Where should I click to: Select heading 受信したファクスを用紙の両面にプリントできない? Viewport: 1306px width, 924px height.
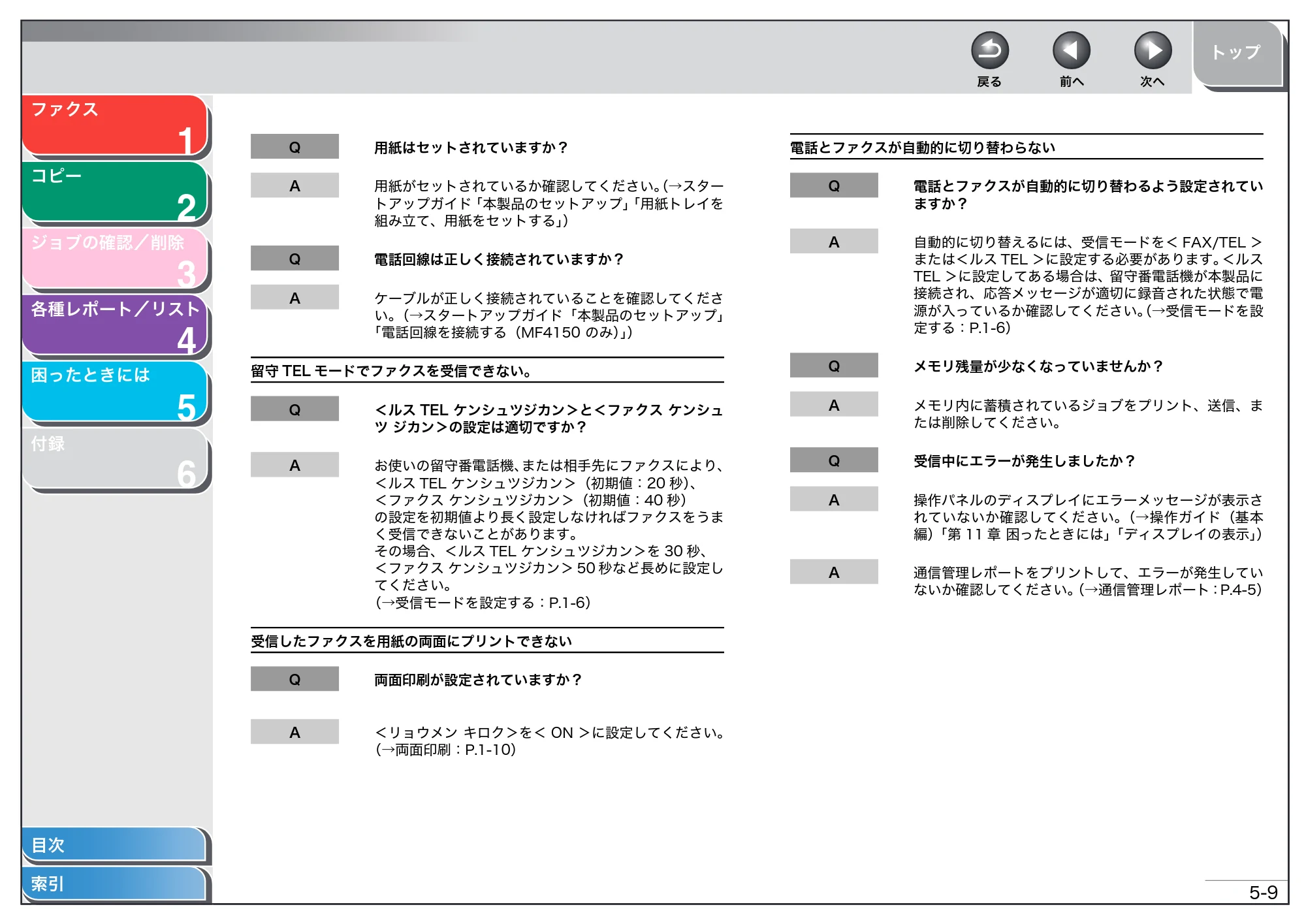click(411, 641)
